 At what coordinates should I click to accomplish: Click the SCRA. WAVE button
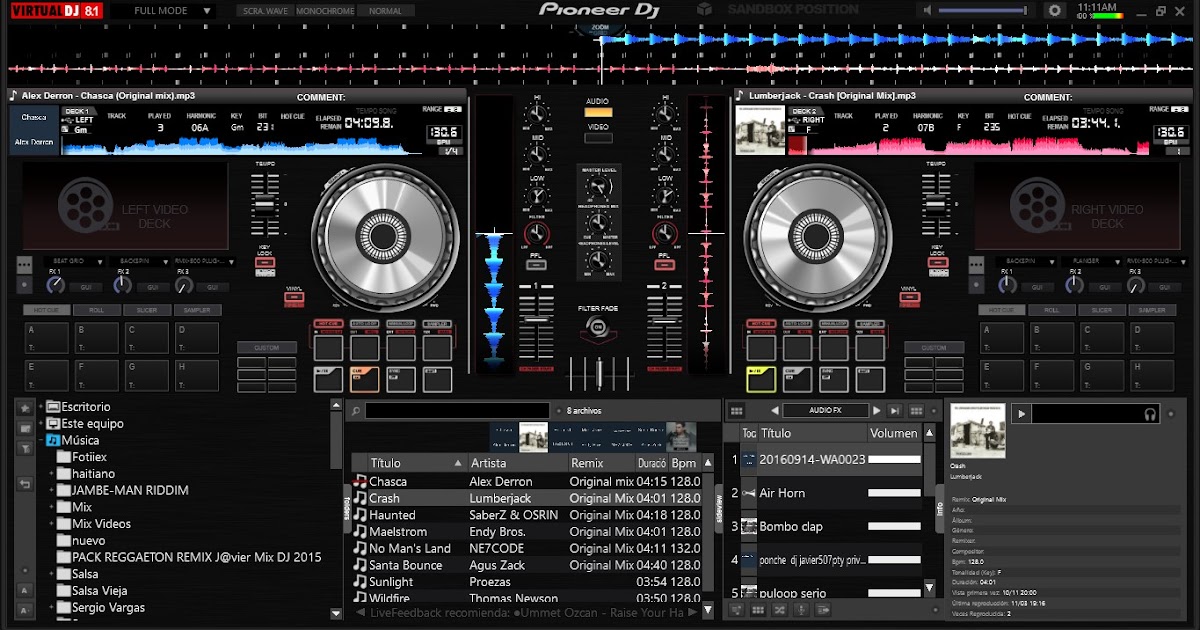[x=266, y=11]
